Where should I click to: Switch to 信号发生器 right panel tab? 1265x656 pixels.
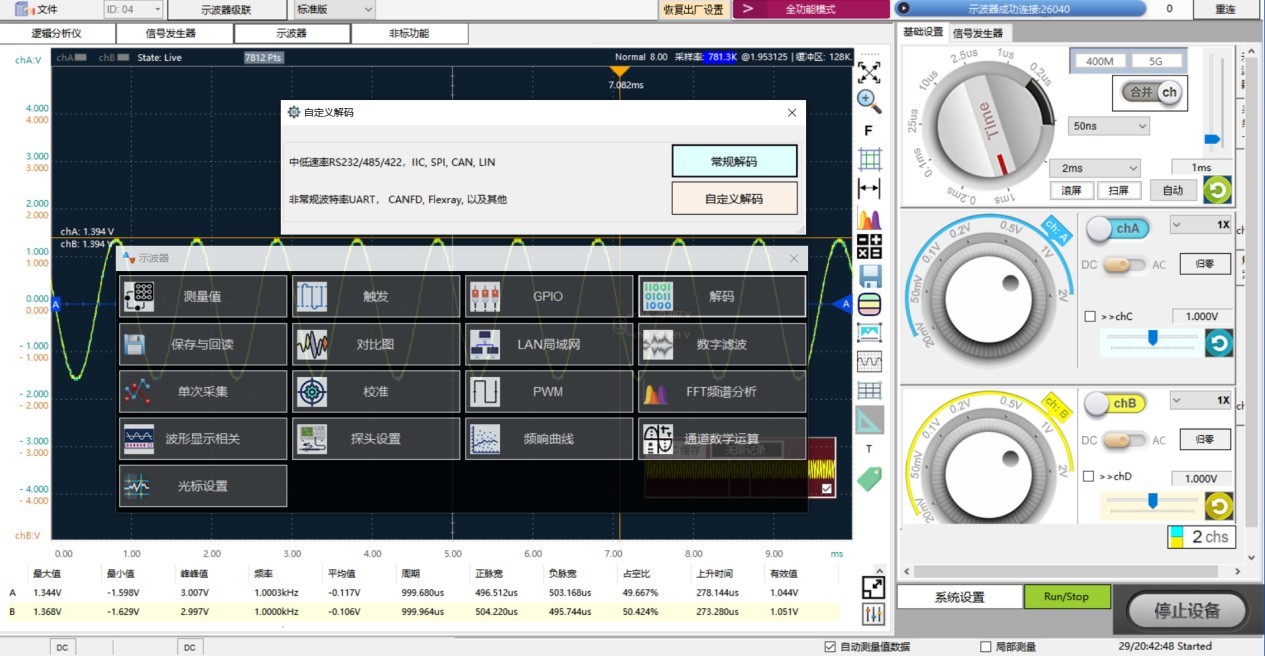coord(977,32)
